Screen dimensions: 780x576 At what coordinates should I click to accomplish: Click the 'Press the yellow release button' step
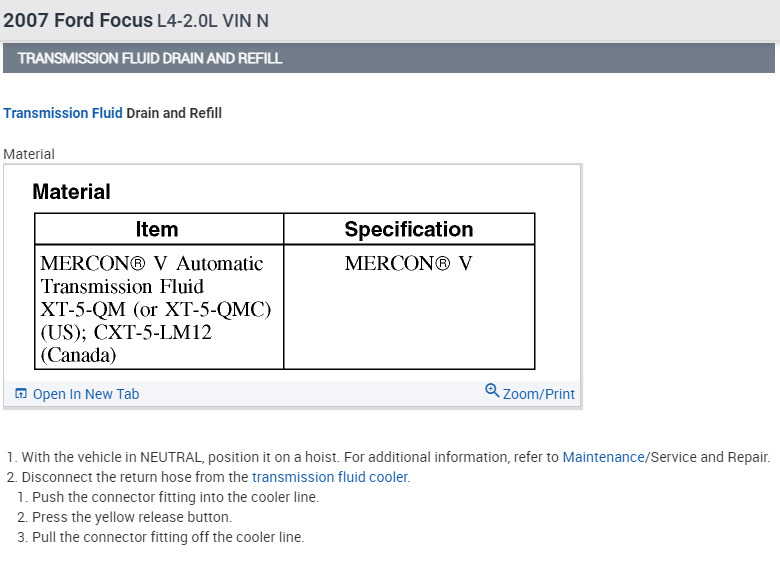click(x=130, y=517)
